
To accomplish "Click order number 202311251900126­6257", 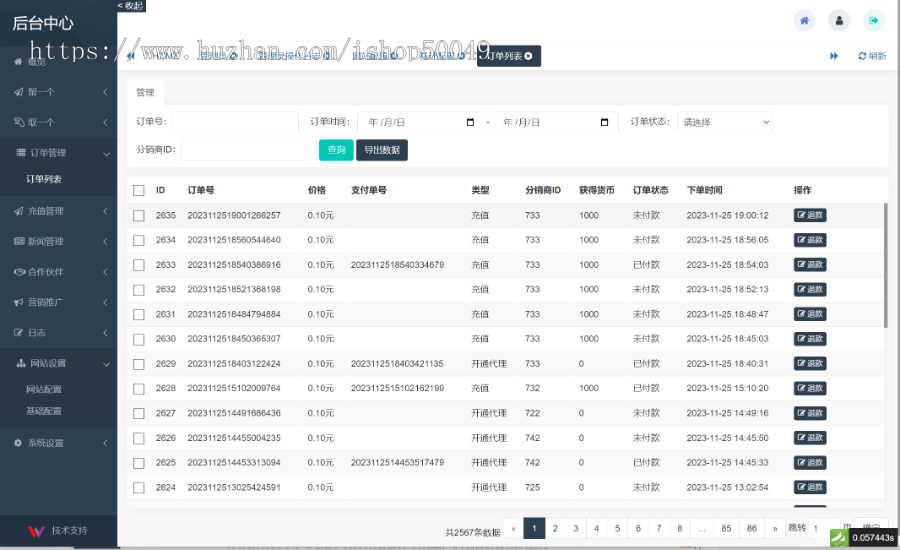I will click(x=234, y=215).
